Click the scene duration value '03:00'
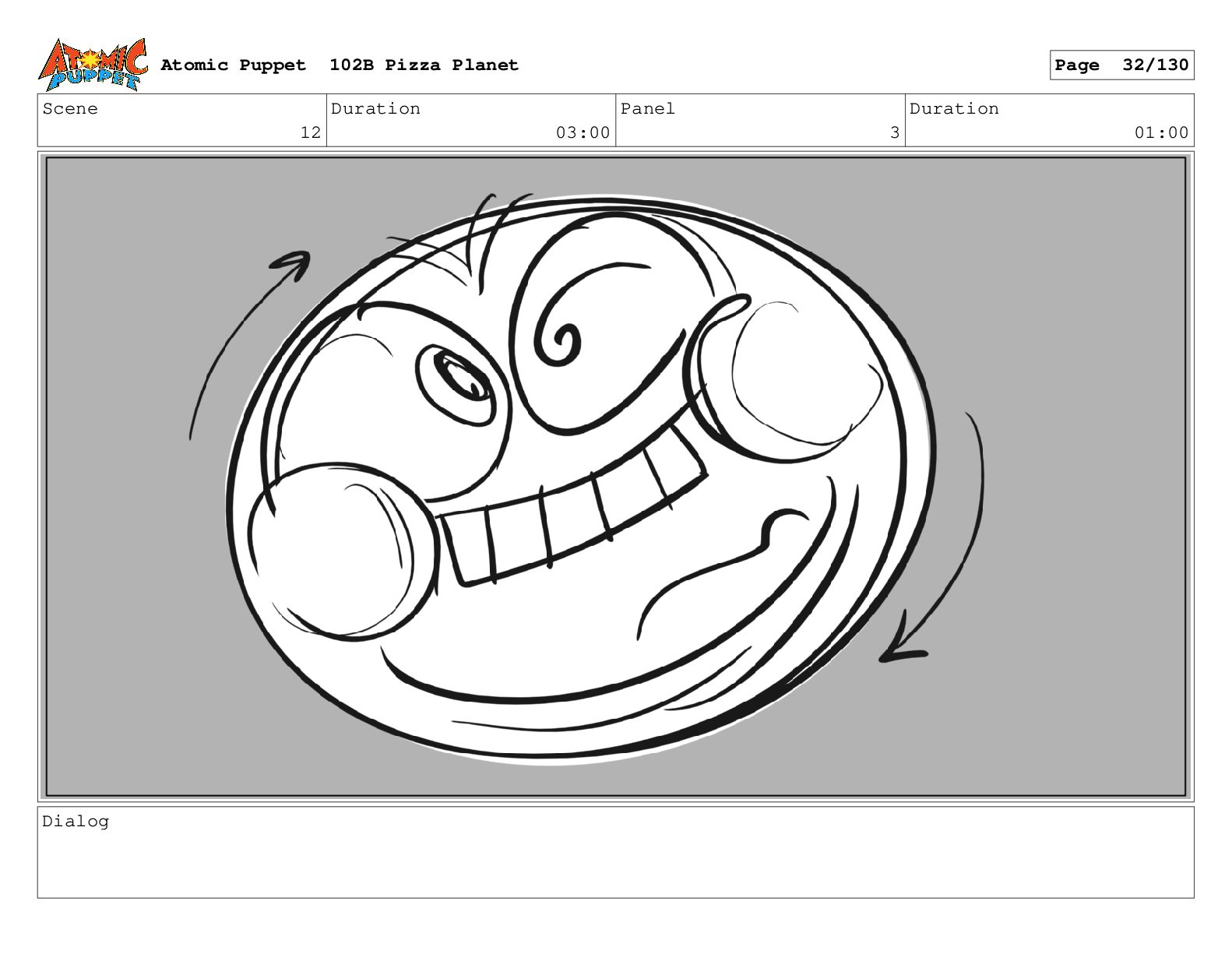 [583, 132]
